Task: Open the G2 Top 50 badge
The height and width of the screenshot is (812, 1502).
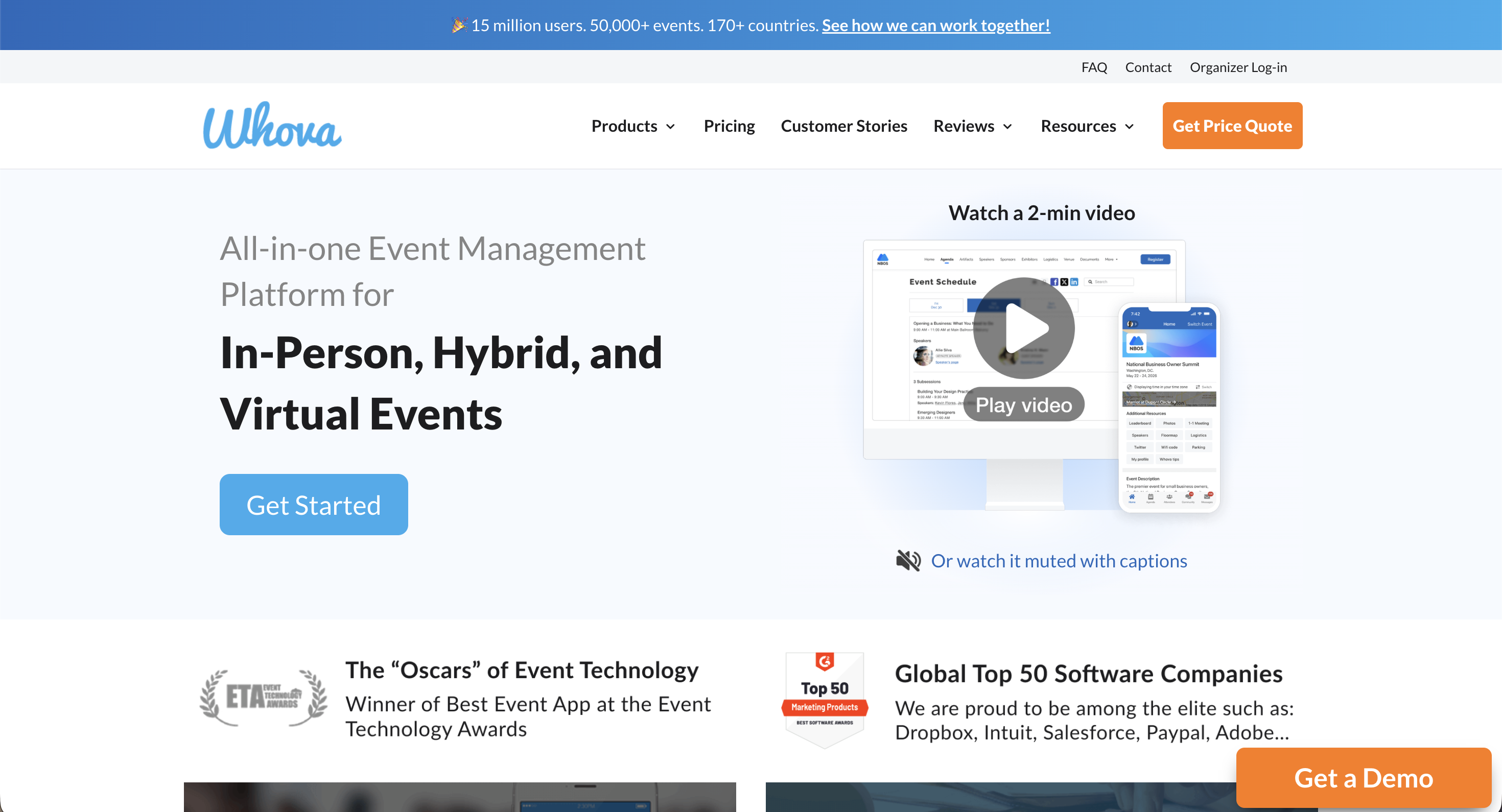Action: click(825, 700)
